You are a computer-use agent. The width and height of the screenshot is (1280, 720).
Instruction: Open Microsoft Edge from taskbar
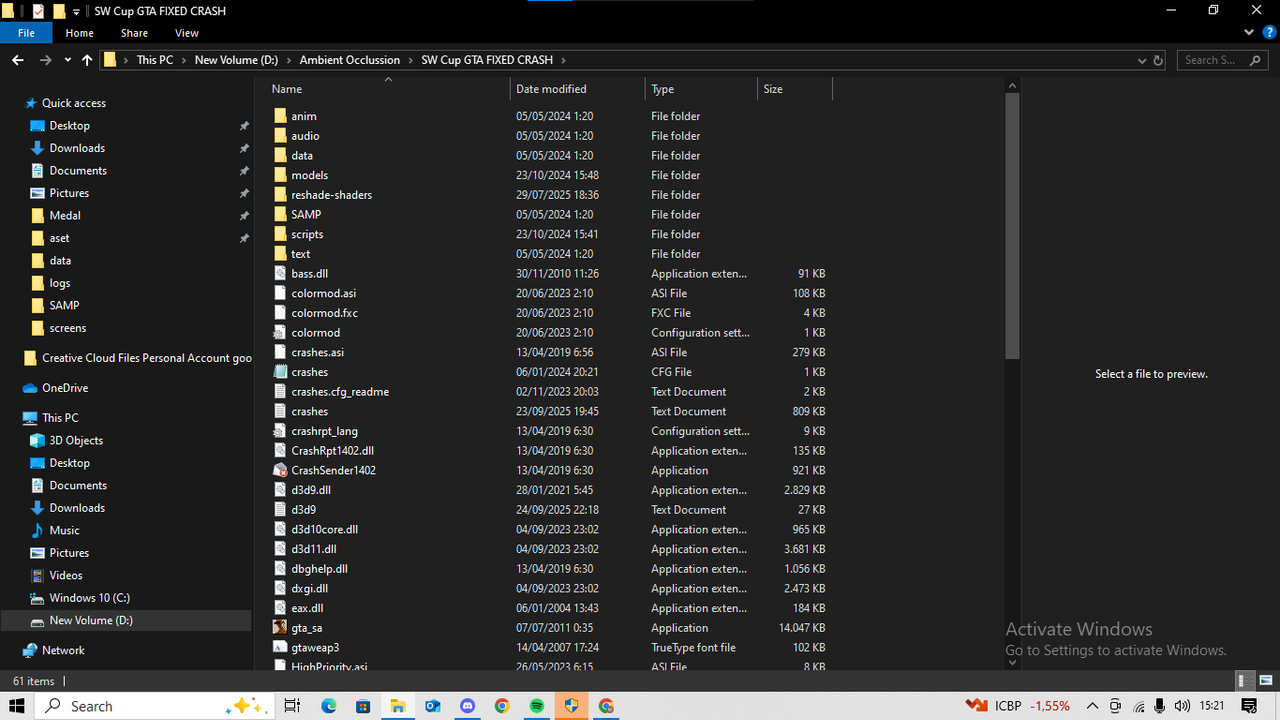pos(328,706)
